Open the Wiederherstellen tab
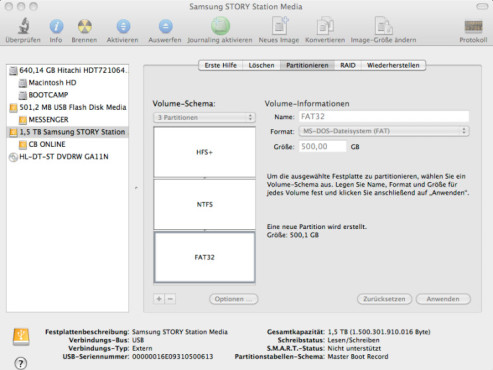The height and width of the screenshot is (370, 493). (393, 65)
